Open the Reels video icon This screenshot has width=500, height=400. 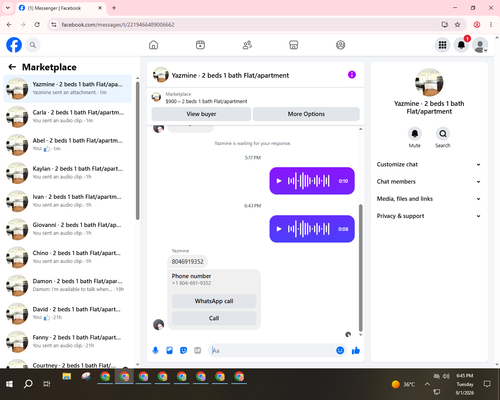click(200, 45)
